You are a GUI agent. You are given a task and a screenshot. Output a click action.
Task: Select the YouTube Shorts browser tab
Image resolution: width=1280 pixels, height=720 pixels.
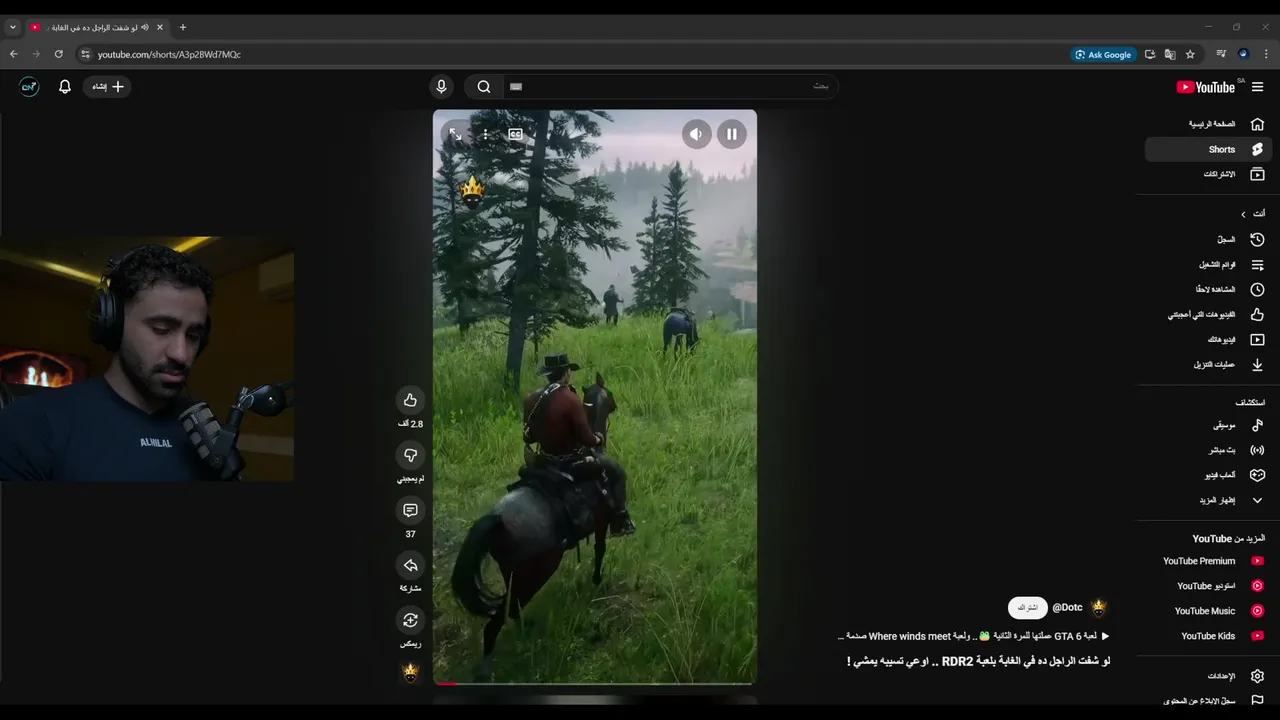(97, 27)
